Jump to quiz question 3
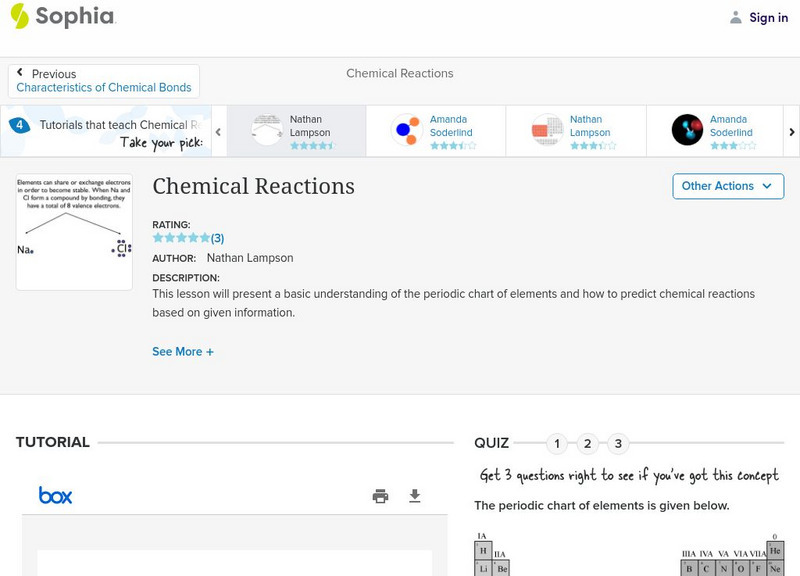Image resolution: width=800 pixels, height=576 pixels. pos(618,444)
